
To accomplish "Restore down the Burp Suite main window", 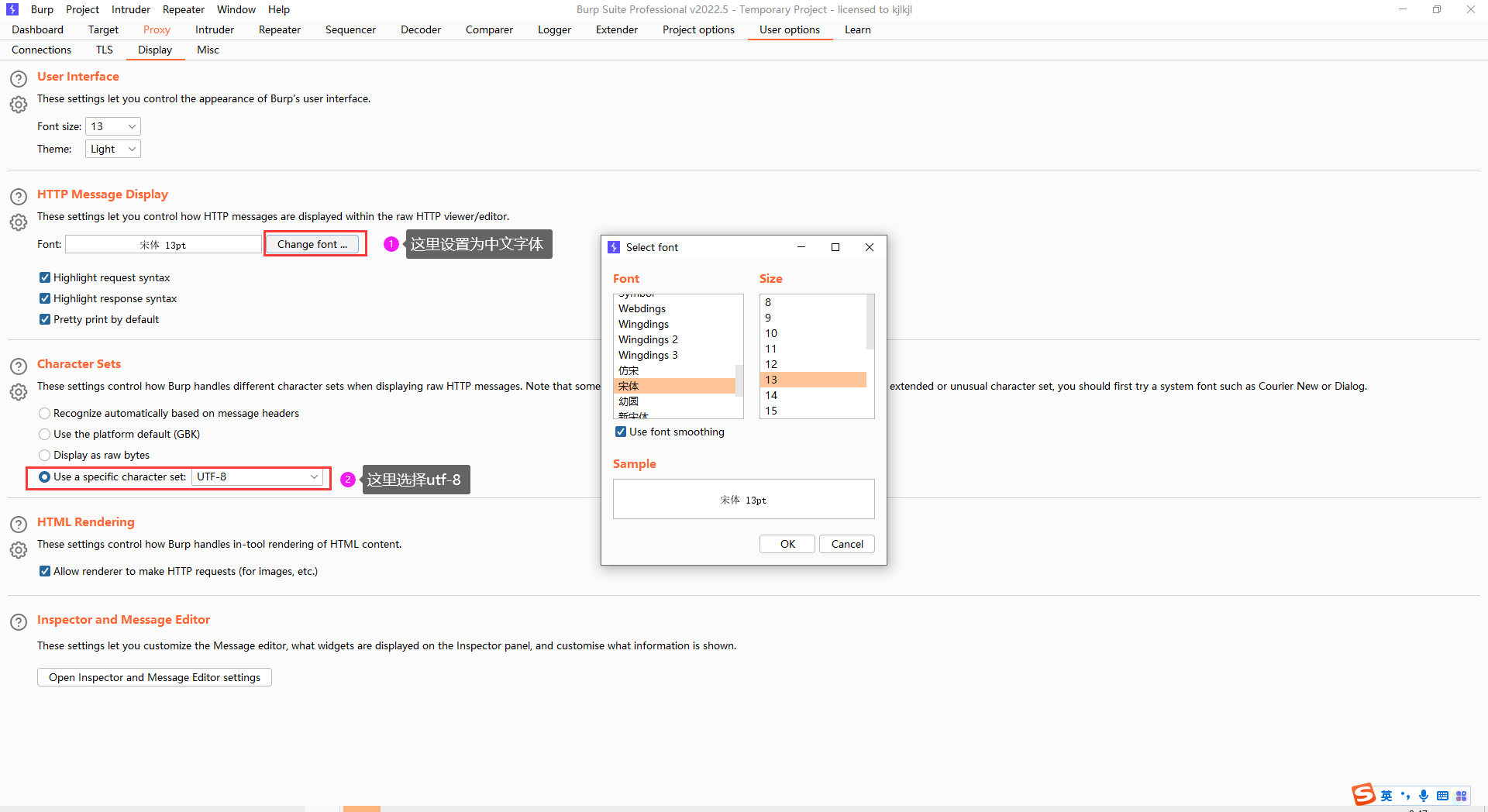I will point(1437,9).
